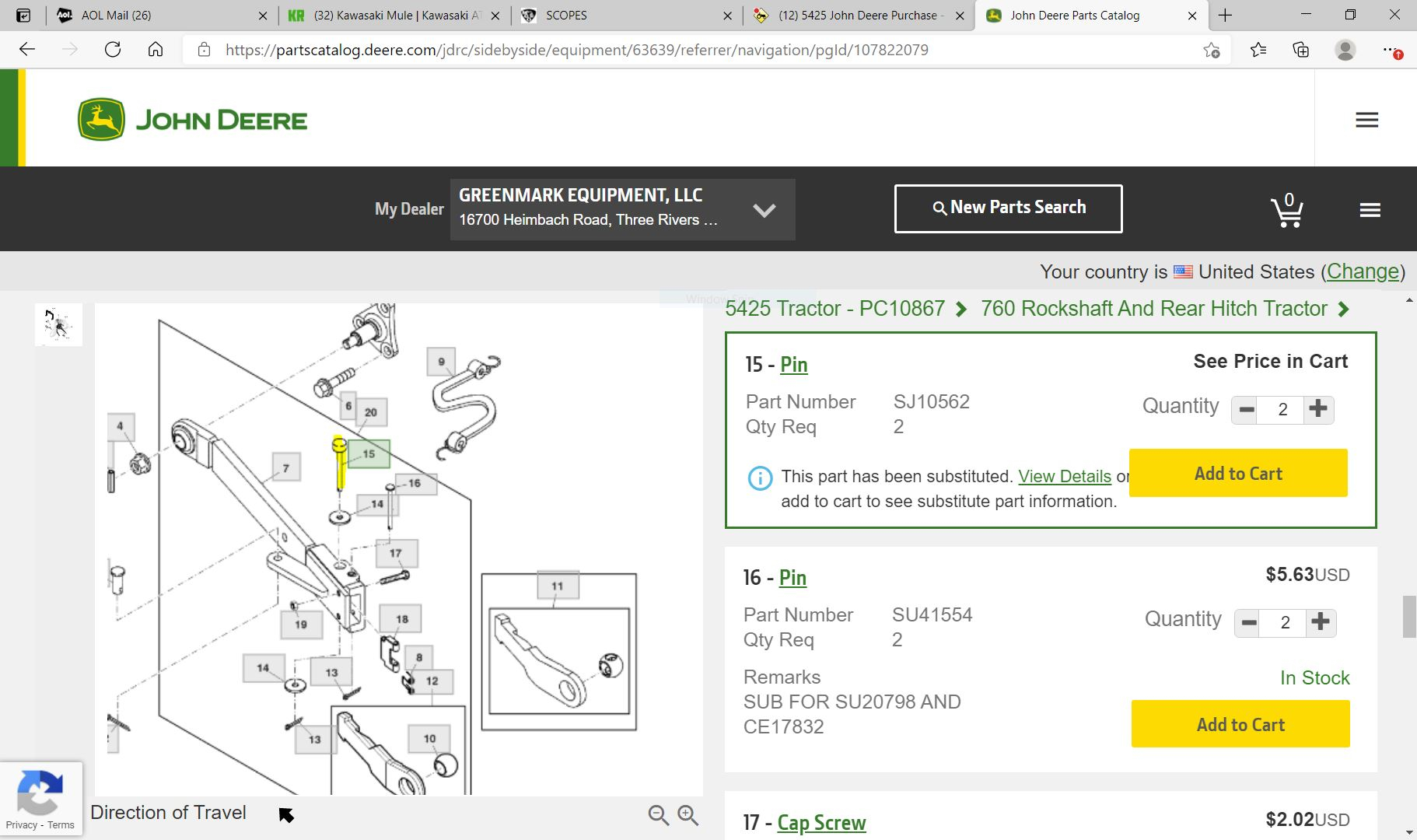Close the SCOPES tab
Image resolution: width=1417 pixels, height=840 pixels.
point(727,16)
